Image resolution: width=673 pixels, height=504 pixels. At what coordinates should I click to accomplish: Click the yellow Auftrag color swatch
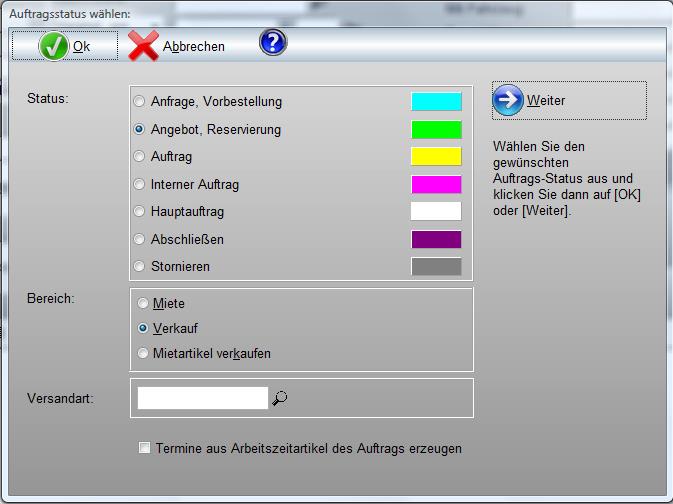[x=436, y=156]
